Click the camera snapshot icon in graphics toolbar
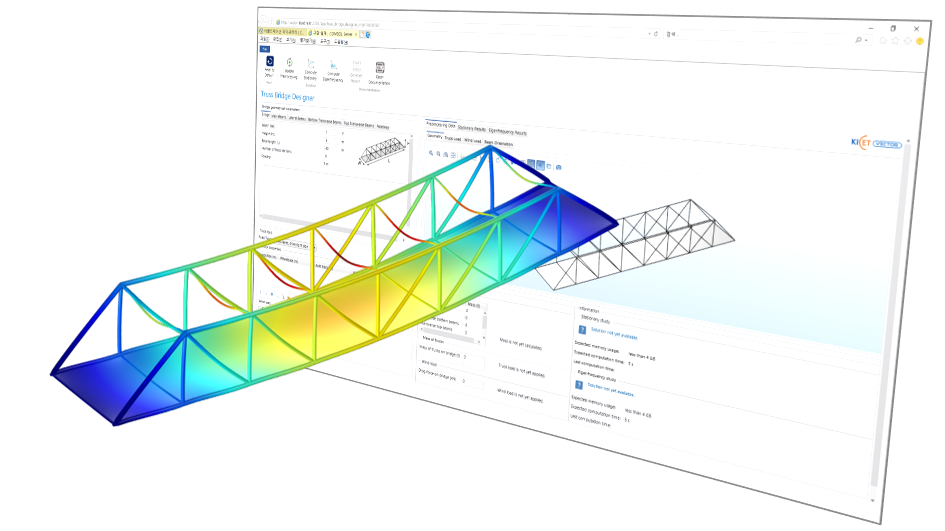The height and width of the screenshot is (531, 945). (x=559, y=166)
